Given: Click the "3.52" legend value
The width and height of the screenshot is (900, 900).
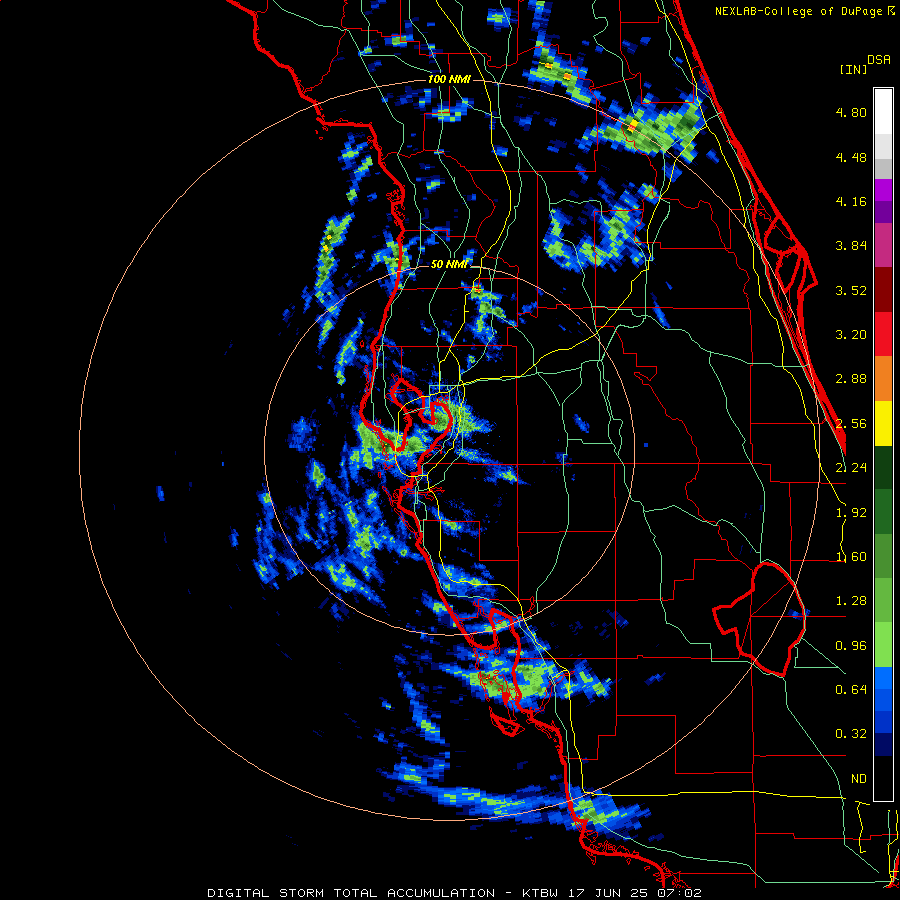Looking at the screenshot, I should click(x=851, y=290).
